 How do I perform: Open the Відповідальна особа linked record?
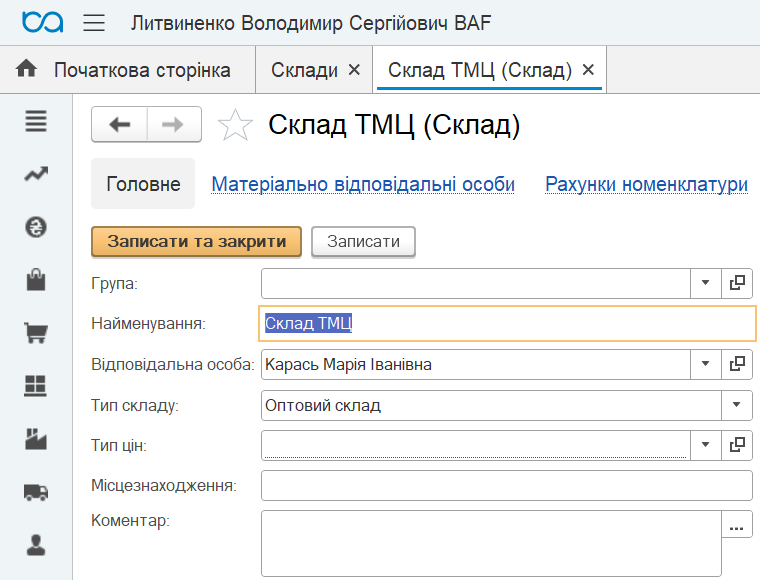point(737,364)
